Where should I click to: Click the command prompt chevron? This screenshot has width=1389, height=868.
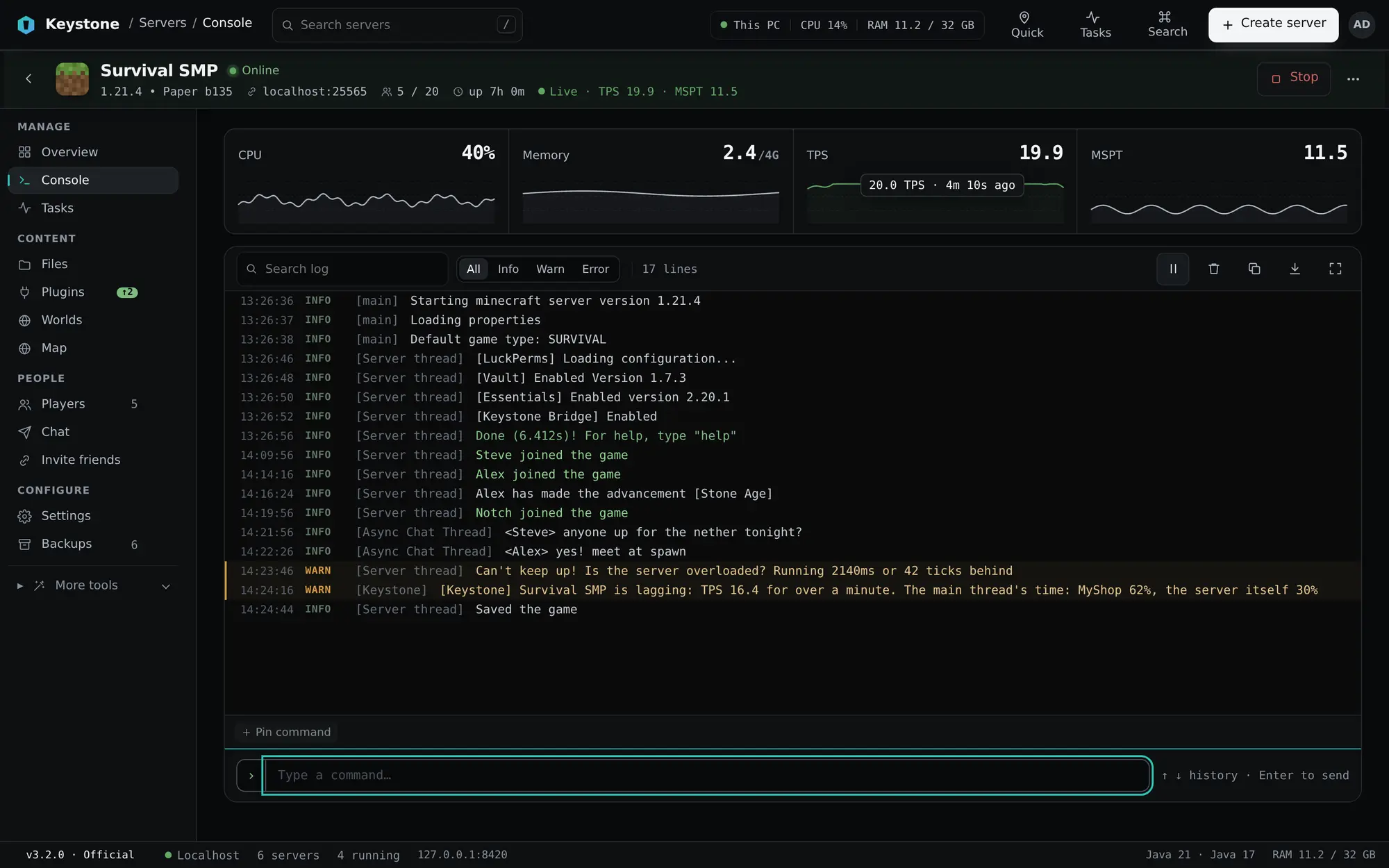pos(251,776)
